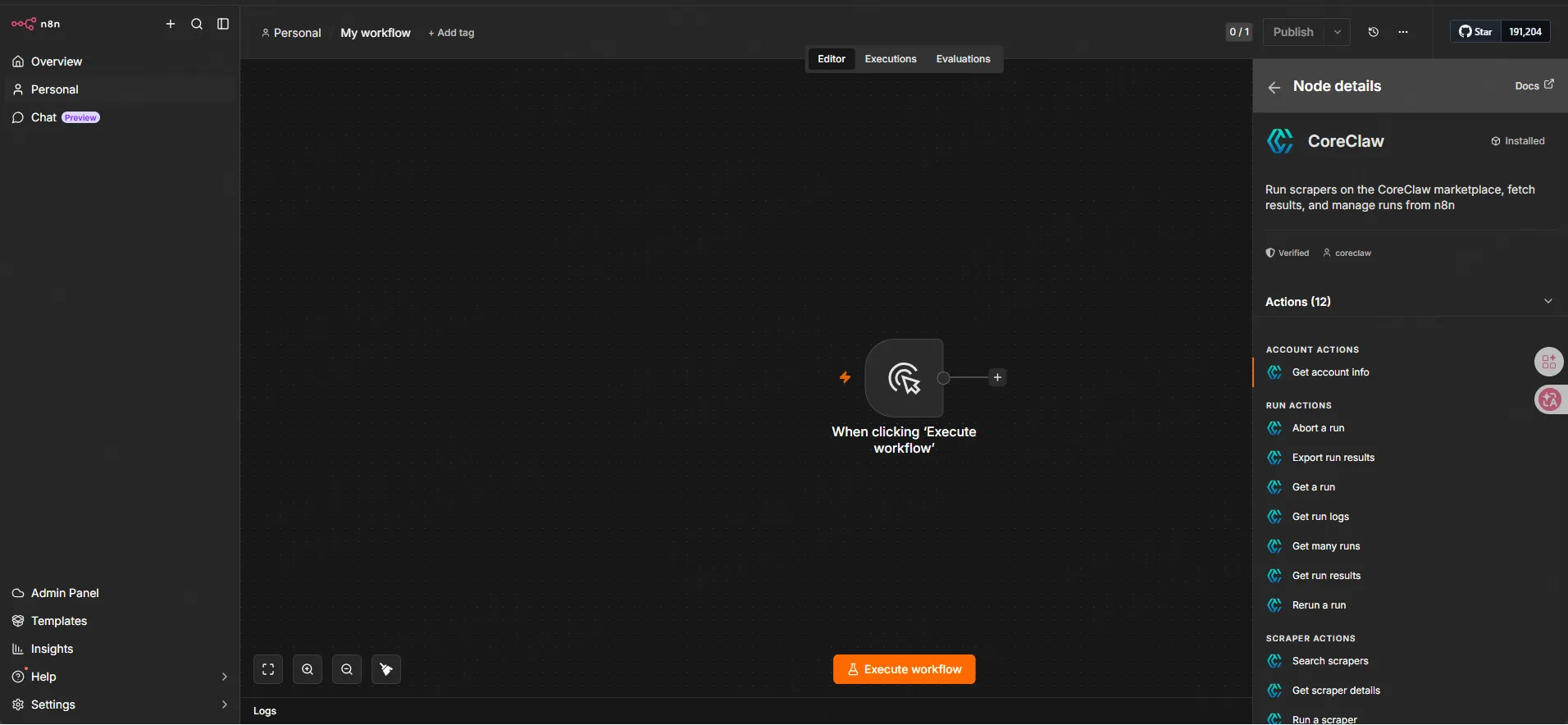The width and height of the screenshot is (1568, 725).
Task: Open the Docs external link
Action: click(x=1534, y=85)
